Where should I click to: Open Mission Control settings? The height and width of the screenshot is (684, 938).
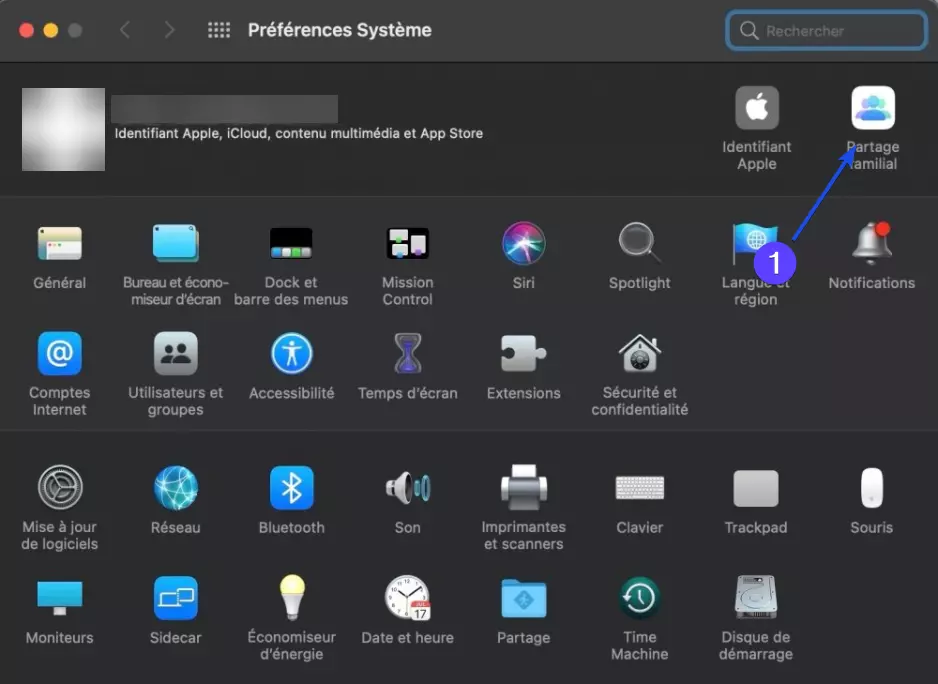(407, 243)
